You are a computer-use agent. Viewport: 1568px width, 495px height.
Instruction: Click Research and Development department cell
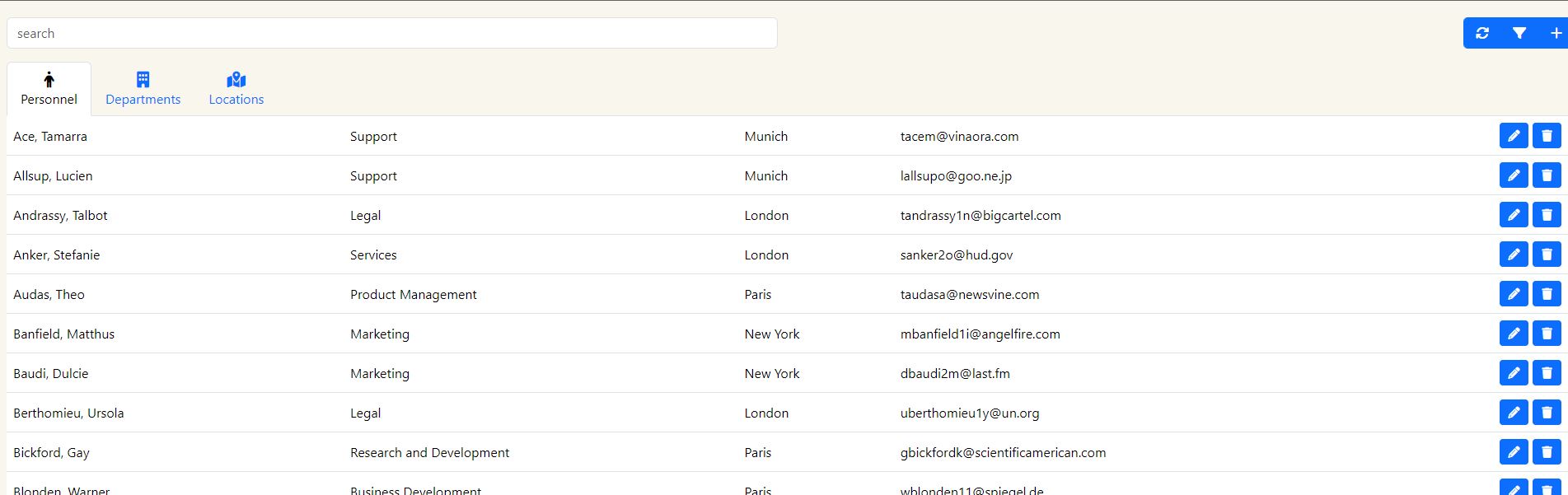(x=429, y=453)
